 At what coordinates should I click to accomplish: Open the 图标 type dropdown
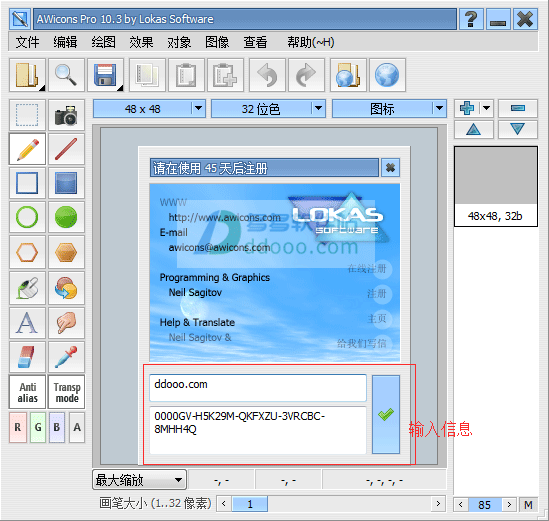389,109
